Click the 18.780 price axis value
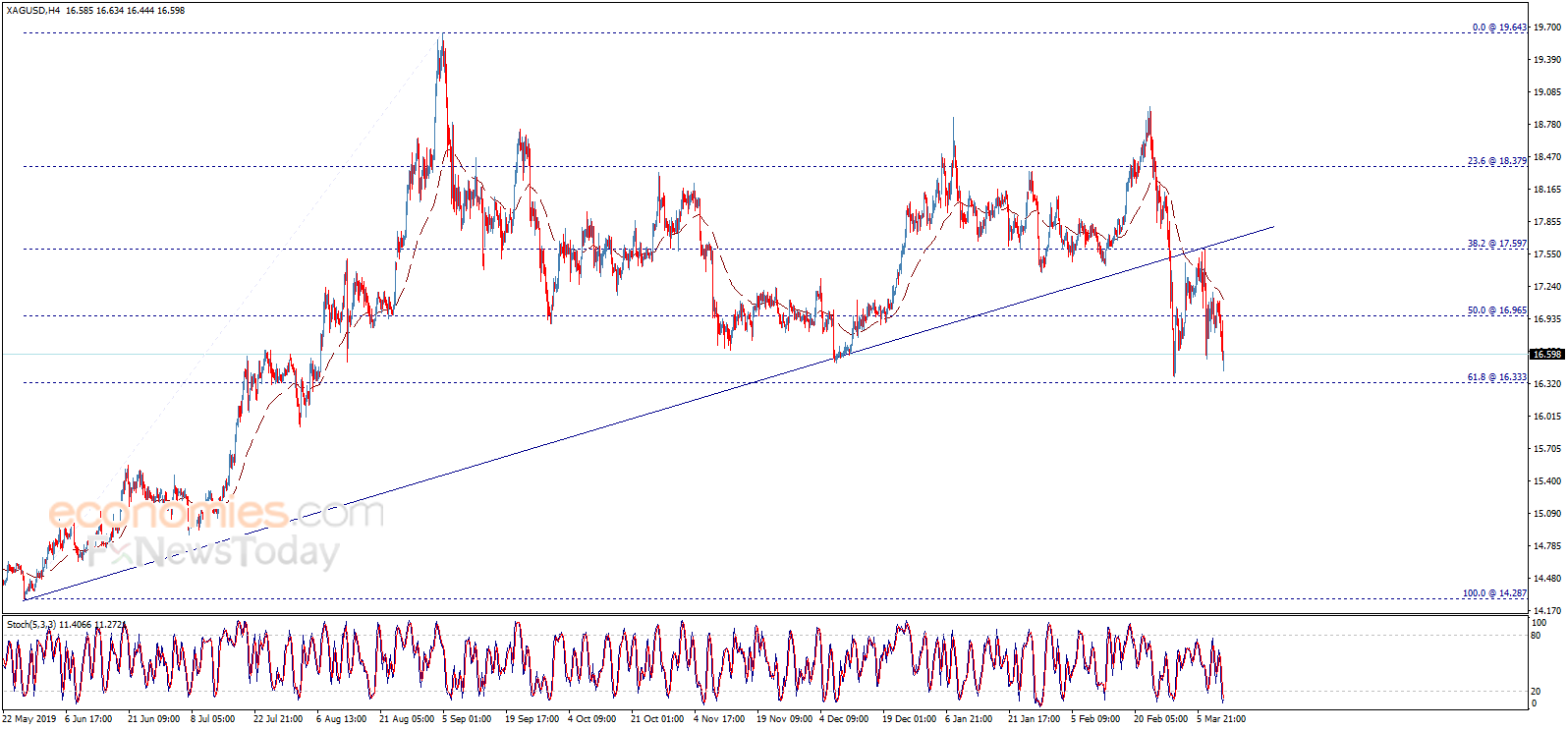 1547,125
